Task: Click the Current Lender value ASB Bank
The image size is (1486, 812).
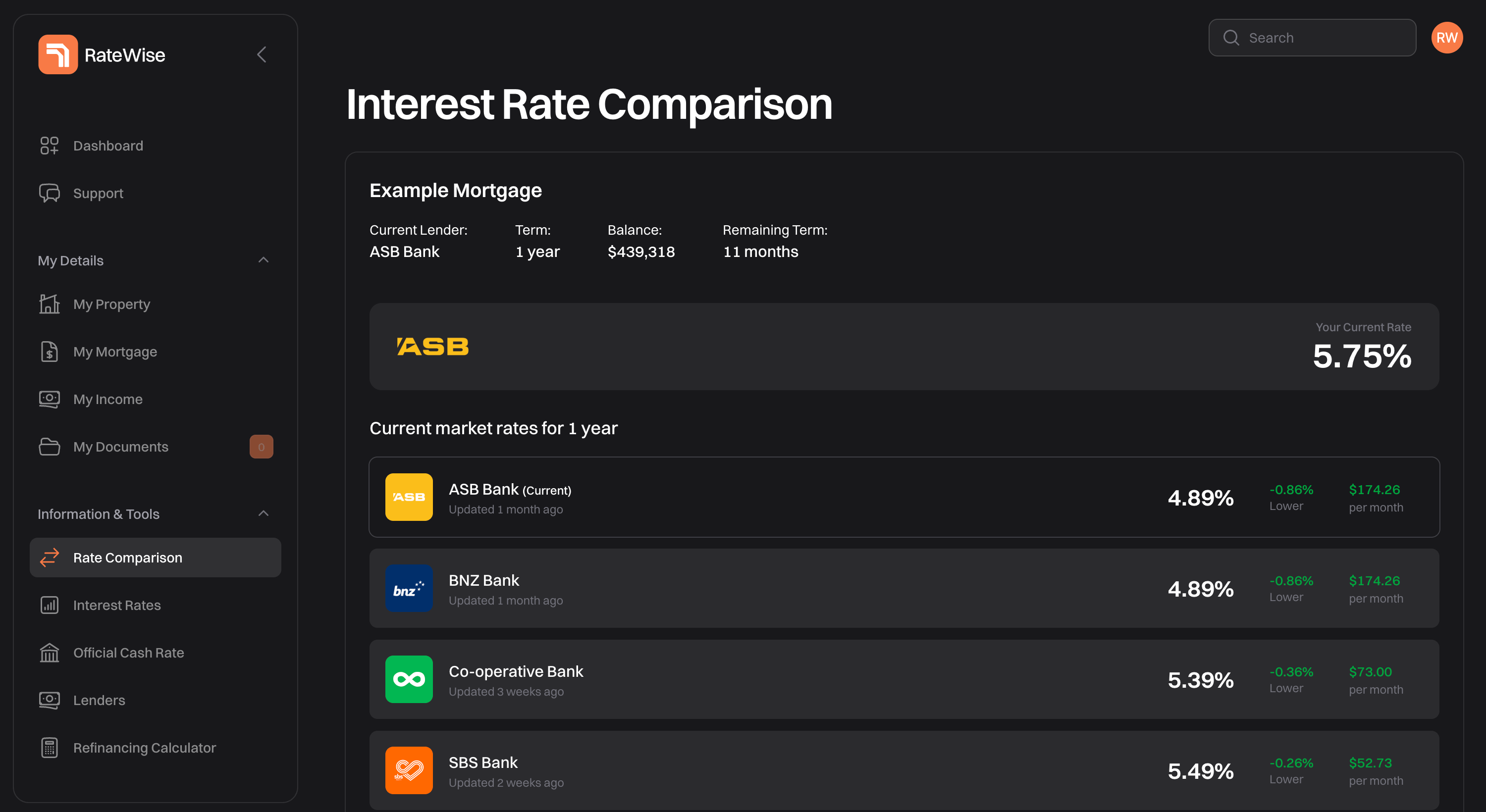Action: (404, 252)
